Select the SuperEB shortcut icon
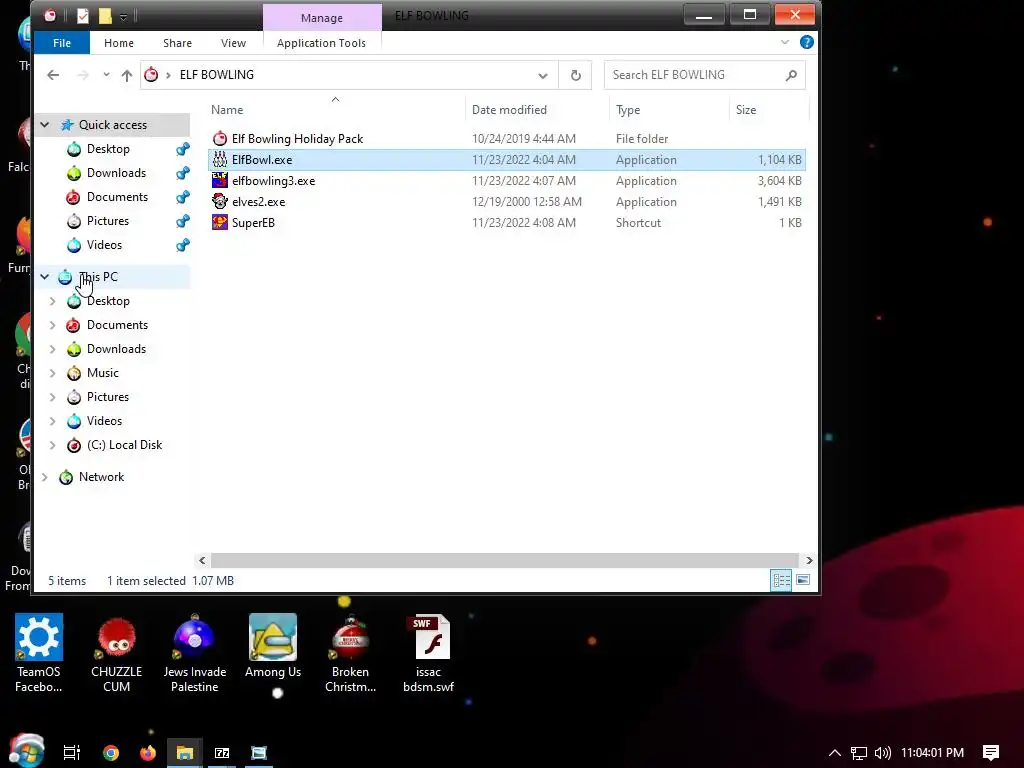 pyautogui.click(x=220, y=222)
